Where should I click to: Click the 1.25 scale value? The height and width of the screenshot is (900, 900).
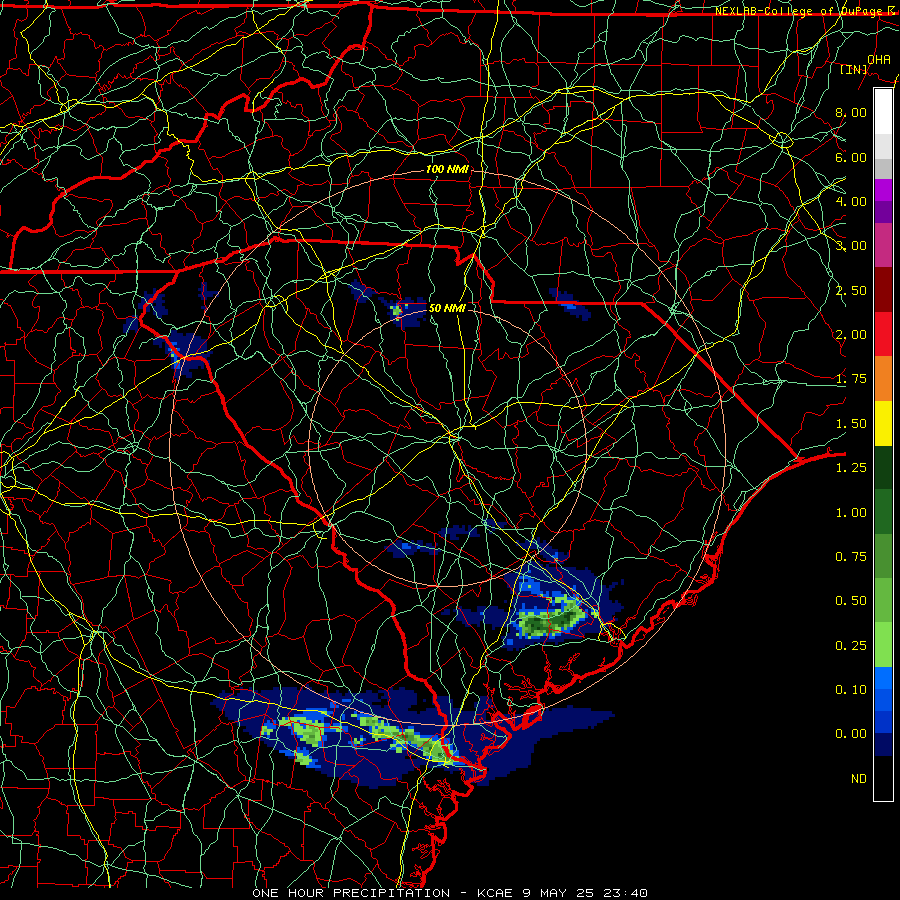pyautogui.click(x=851, y=468)
